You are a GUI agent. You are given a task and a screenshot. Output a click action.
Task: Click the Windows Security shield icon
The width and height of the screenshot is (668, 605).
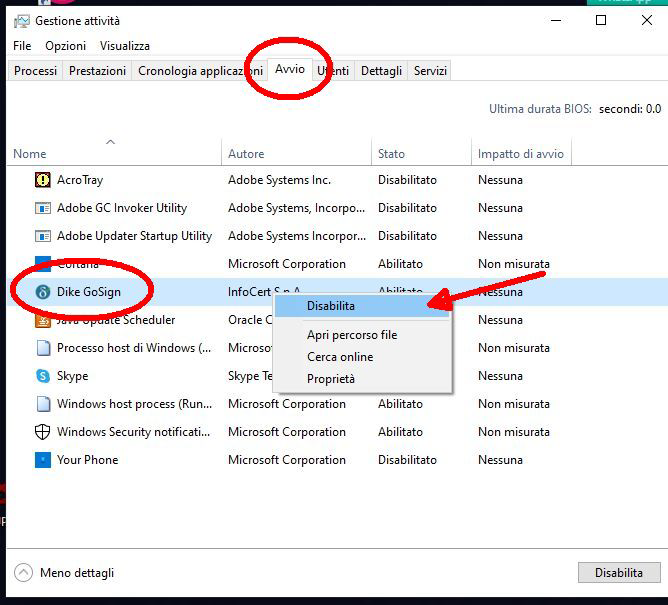tap(42, 432)
